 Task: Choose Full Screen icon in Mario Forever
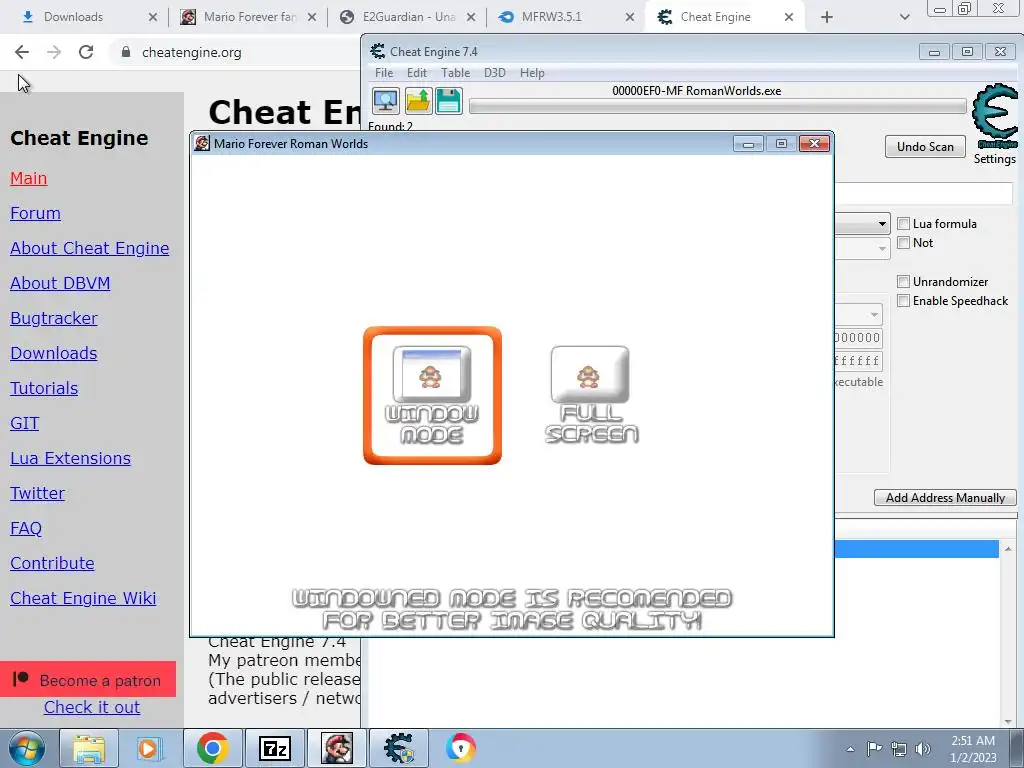[x=591, y=395]
